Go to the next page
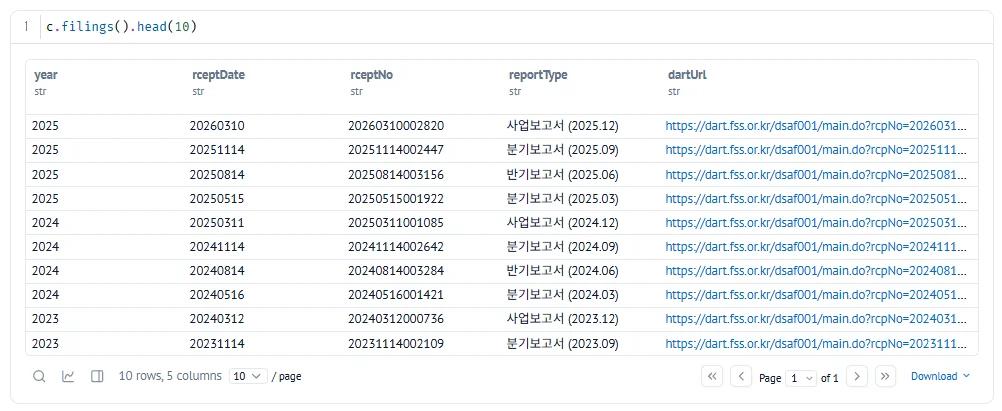Screen dimensions: 1002x411 click(x=857, y=376)
